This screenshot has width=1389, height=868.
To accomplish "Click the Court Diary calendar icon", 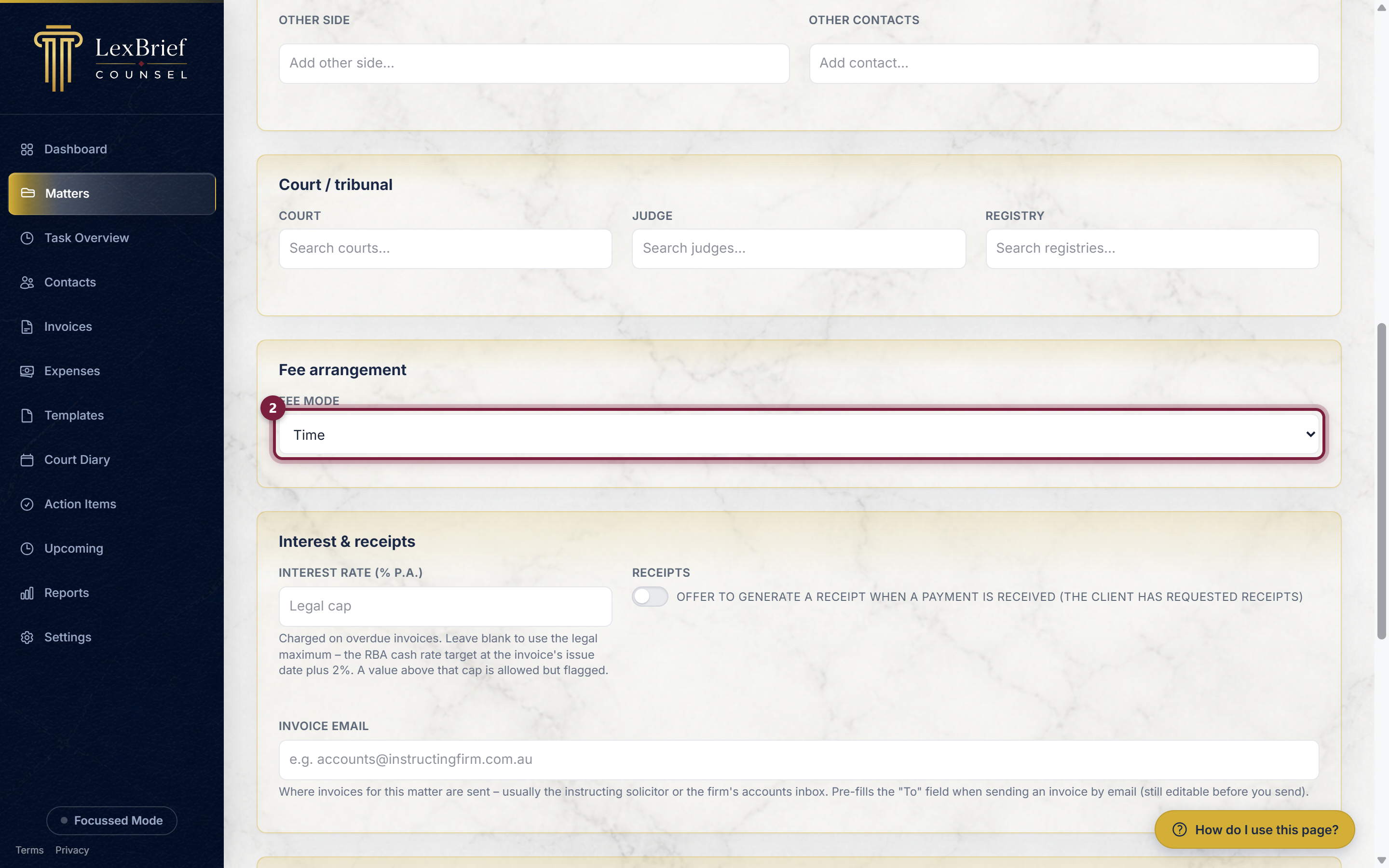I will 27,460.
